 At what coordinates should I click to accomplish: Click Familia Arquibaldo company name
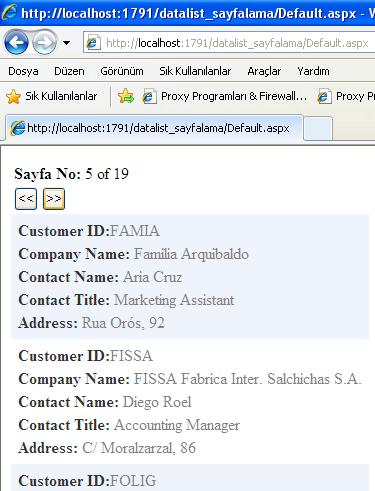[x=191, y=254]
